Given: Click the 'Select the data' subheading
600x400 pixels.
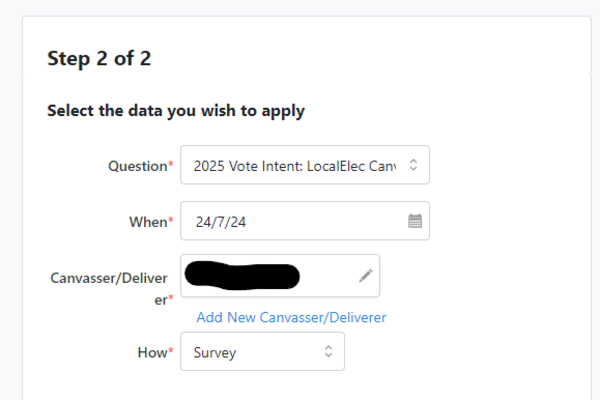Looking at the screenshot, I should (x=176, y=110).
